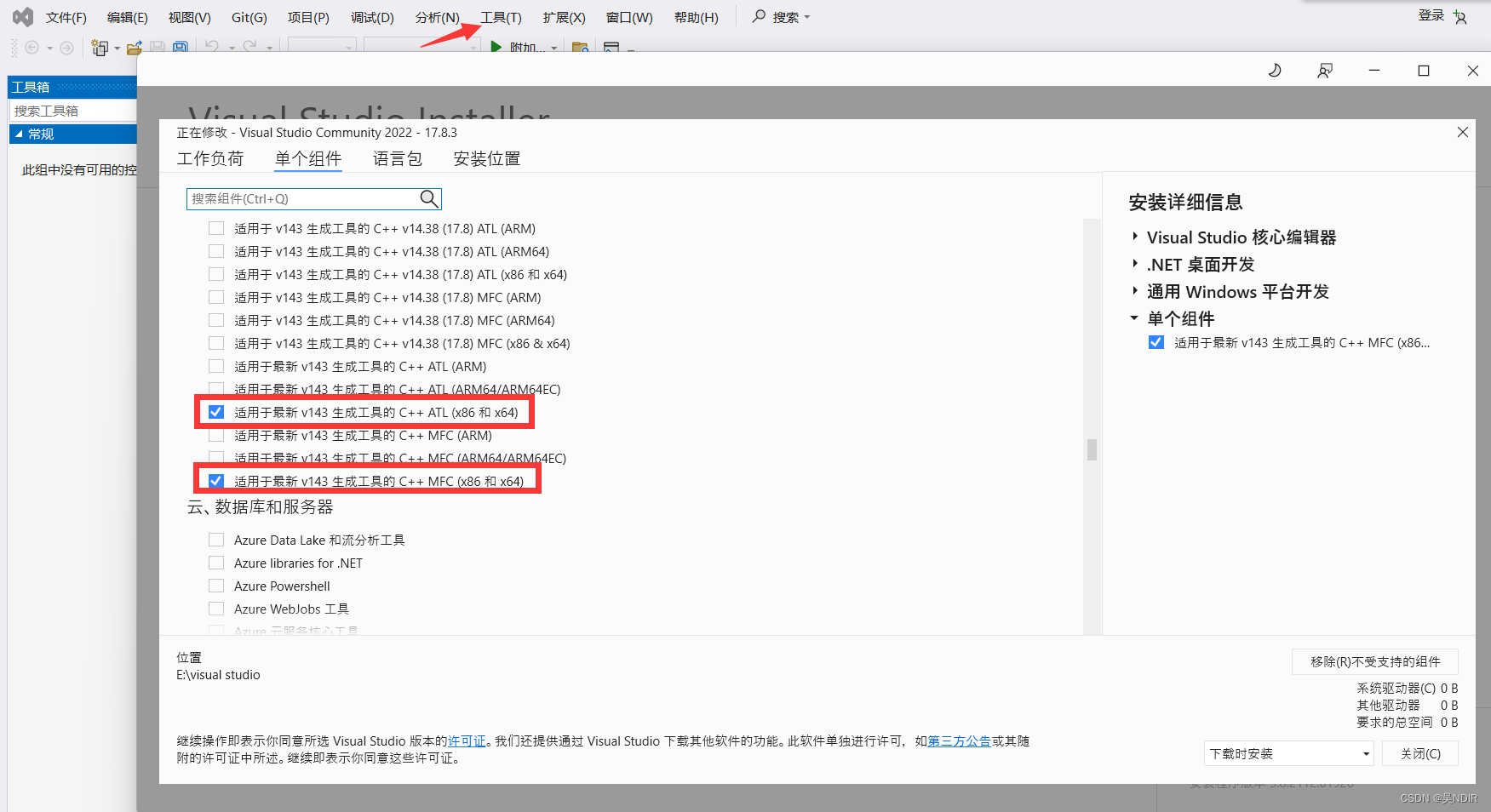Click the 移除(R)不受支持的组件 button
The width and height of the screenshot is (1491, 812).
coord(1375,661)
